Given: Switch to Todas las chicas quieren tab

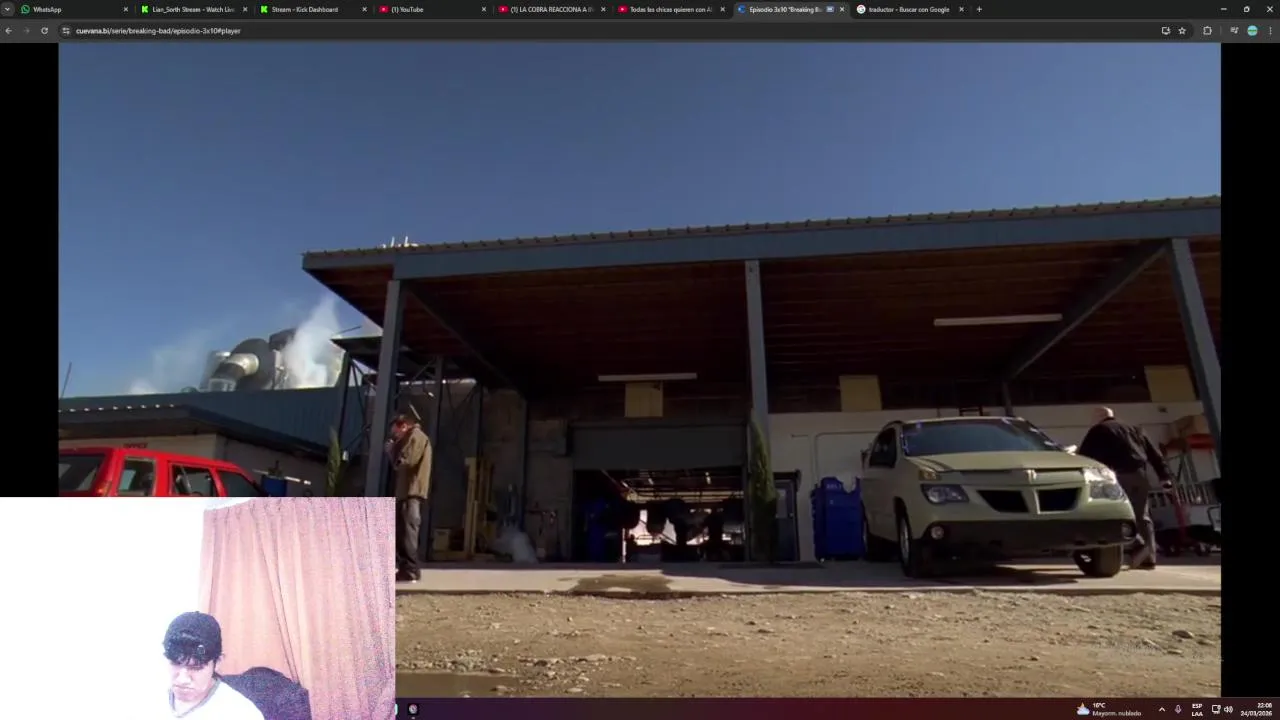Looking at the screenshot, I should [670, 9].
